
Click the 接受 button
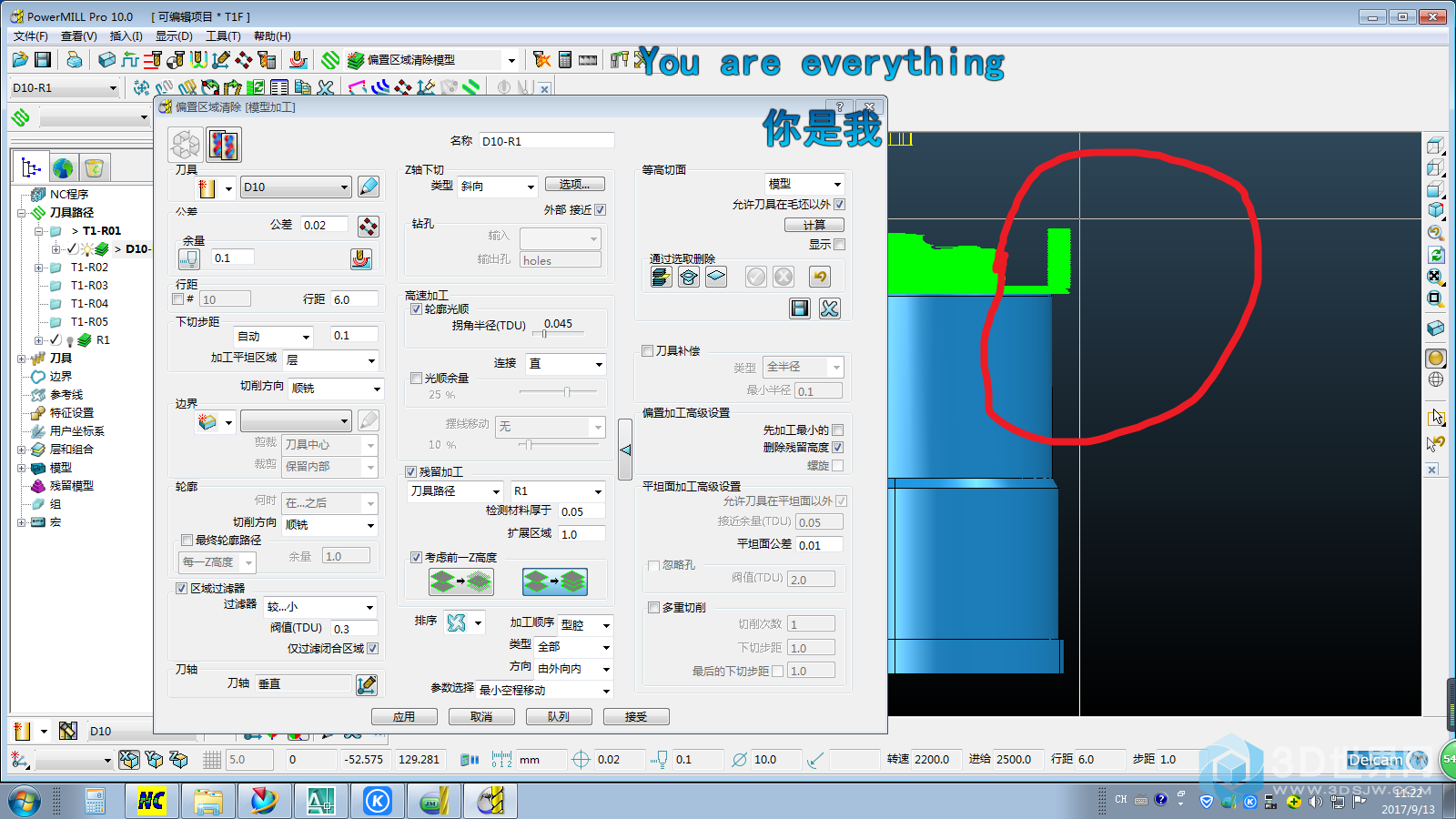pyautogui.click(x=636, y=717)
